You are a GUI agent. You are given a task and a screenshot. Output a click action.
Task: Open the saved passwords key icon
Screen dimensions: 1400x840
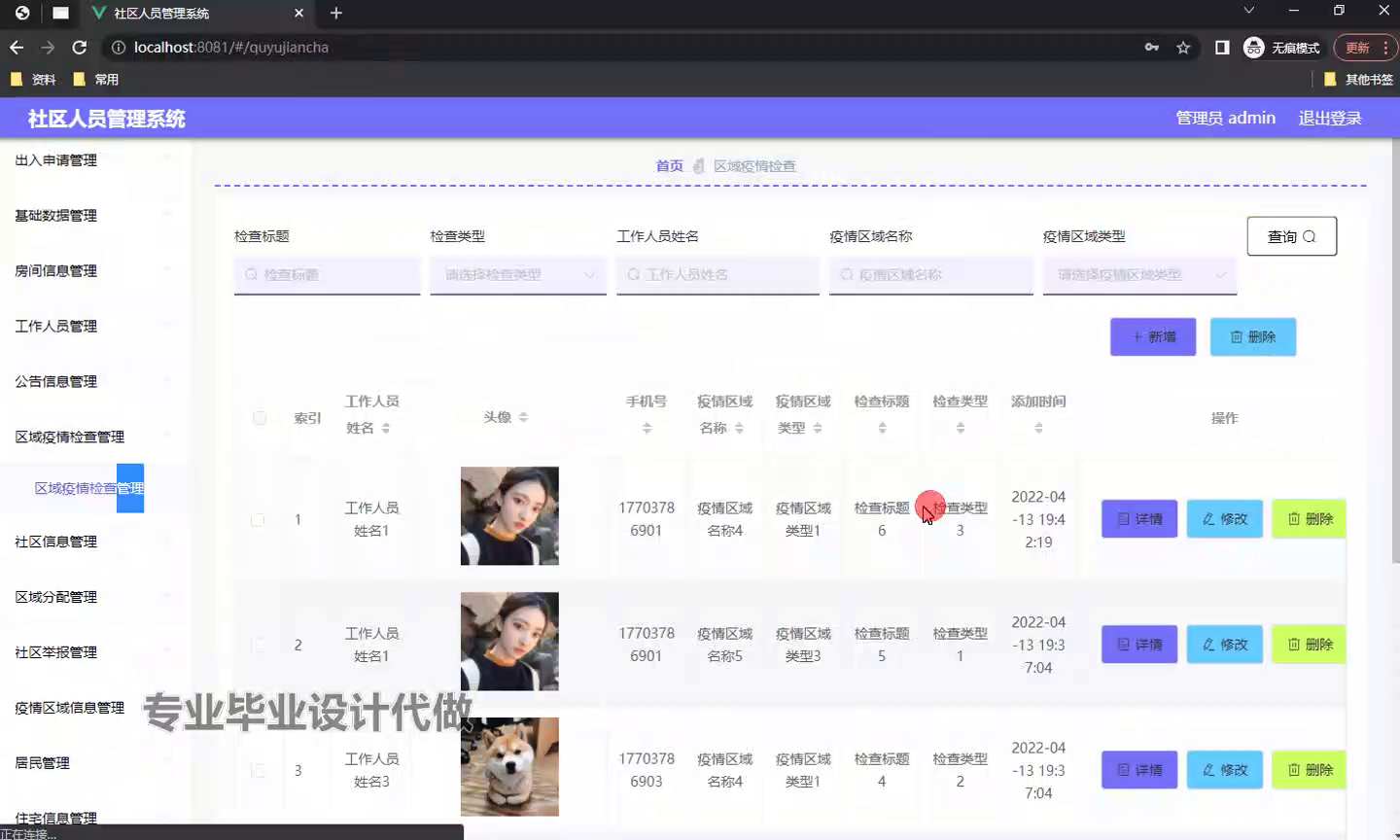(x=1152, y=47)
